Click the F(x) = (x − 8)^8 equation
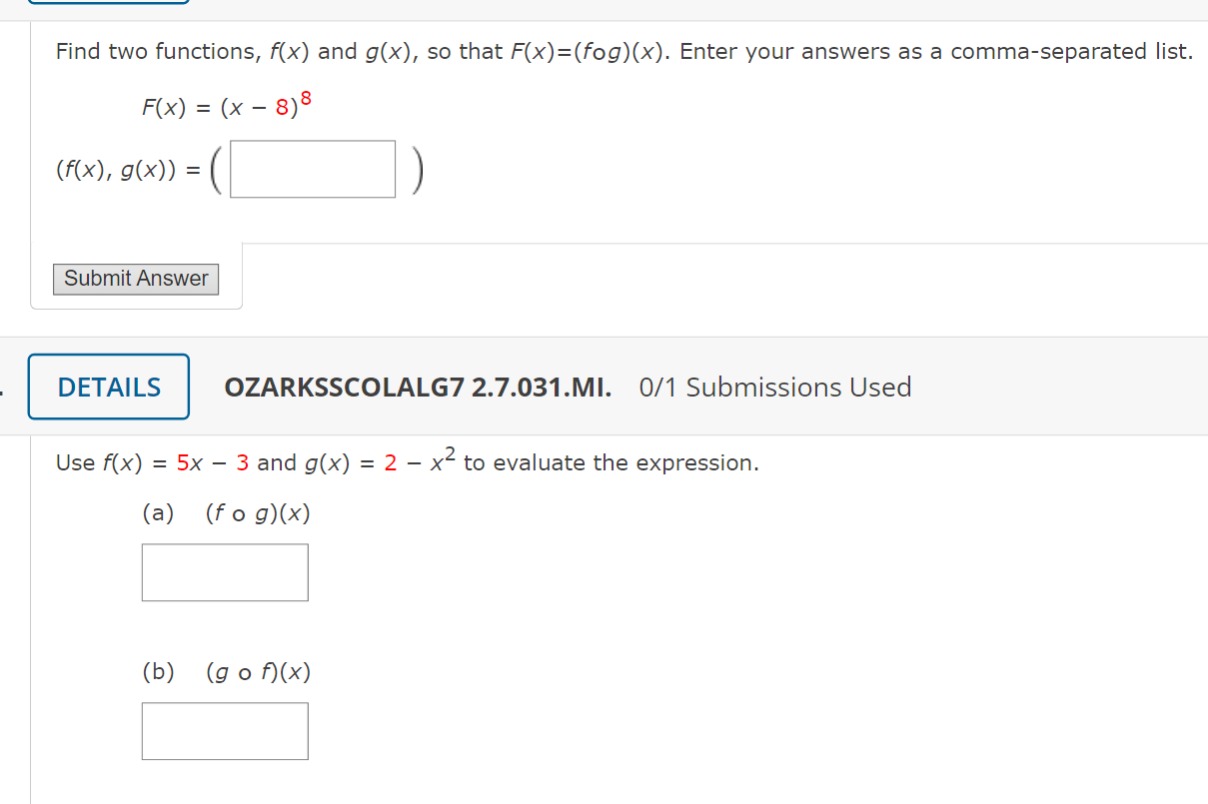 coord(227,109)
